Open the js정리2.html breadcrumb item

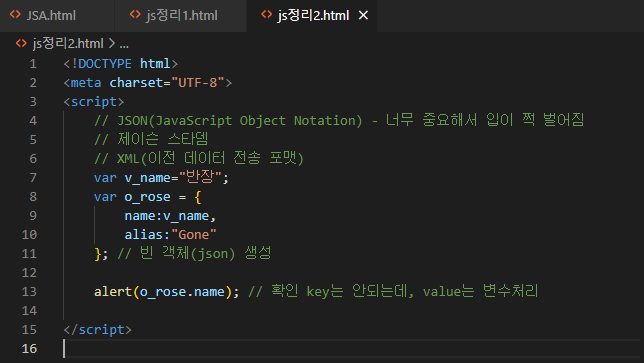[x=68, y=43]
